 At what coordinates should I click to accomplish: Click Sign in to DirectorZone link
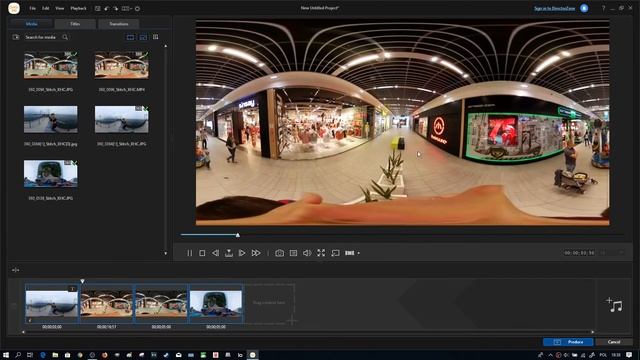[x=554, y=8]
